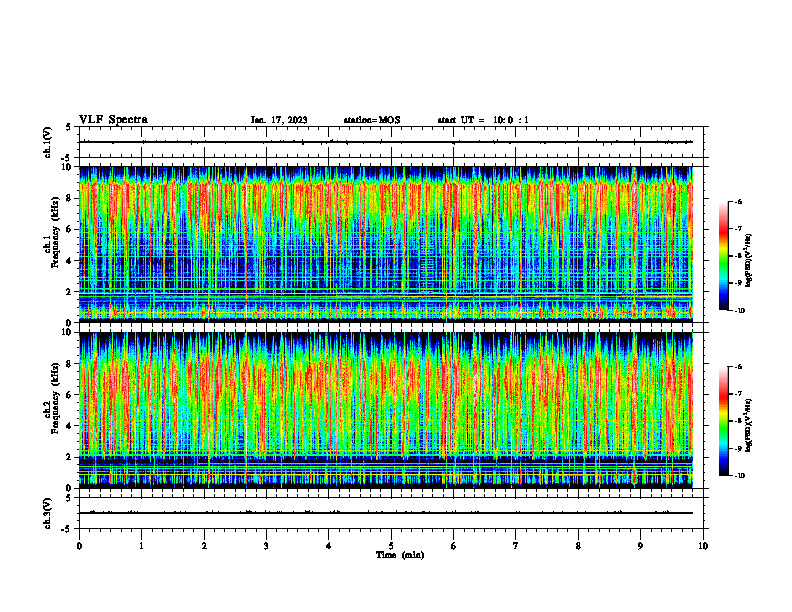
Task: Click the "-8" label on ch.1 colorbar
Action: click(x=738, y=256)
